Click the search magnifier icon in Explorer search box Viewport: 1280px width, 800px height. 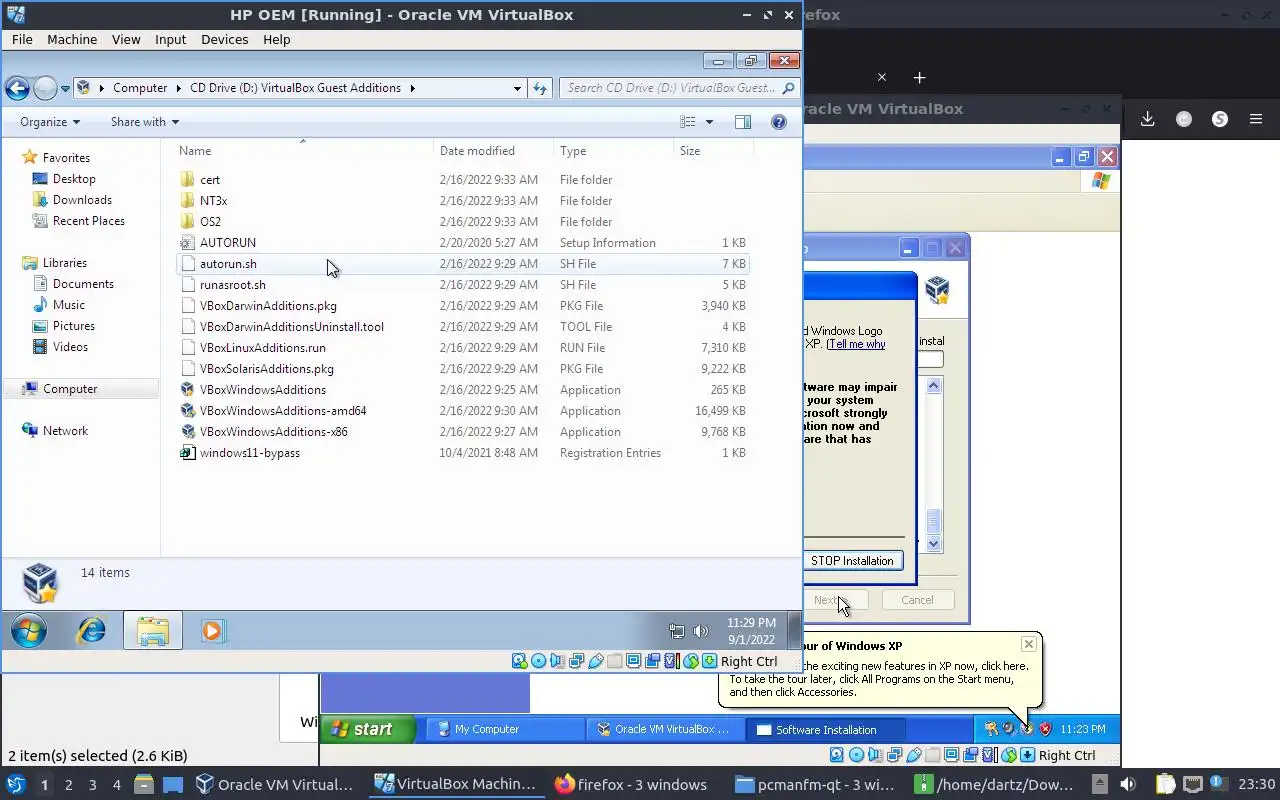tap(788, 88)
